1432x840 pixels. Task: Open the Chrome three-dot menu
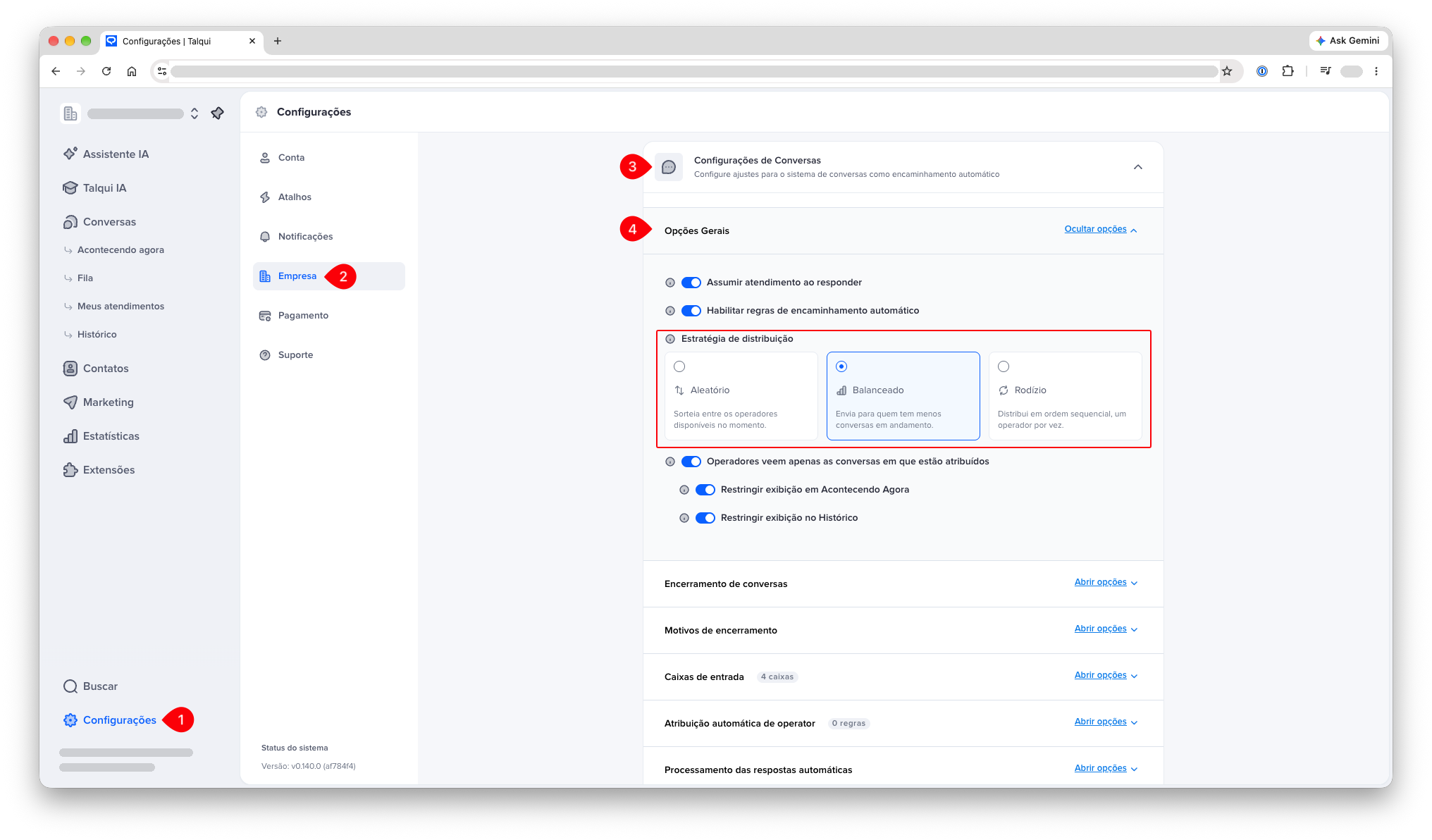pos(1376,71)
